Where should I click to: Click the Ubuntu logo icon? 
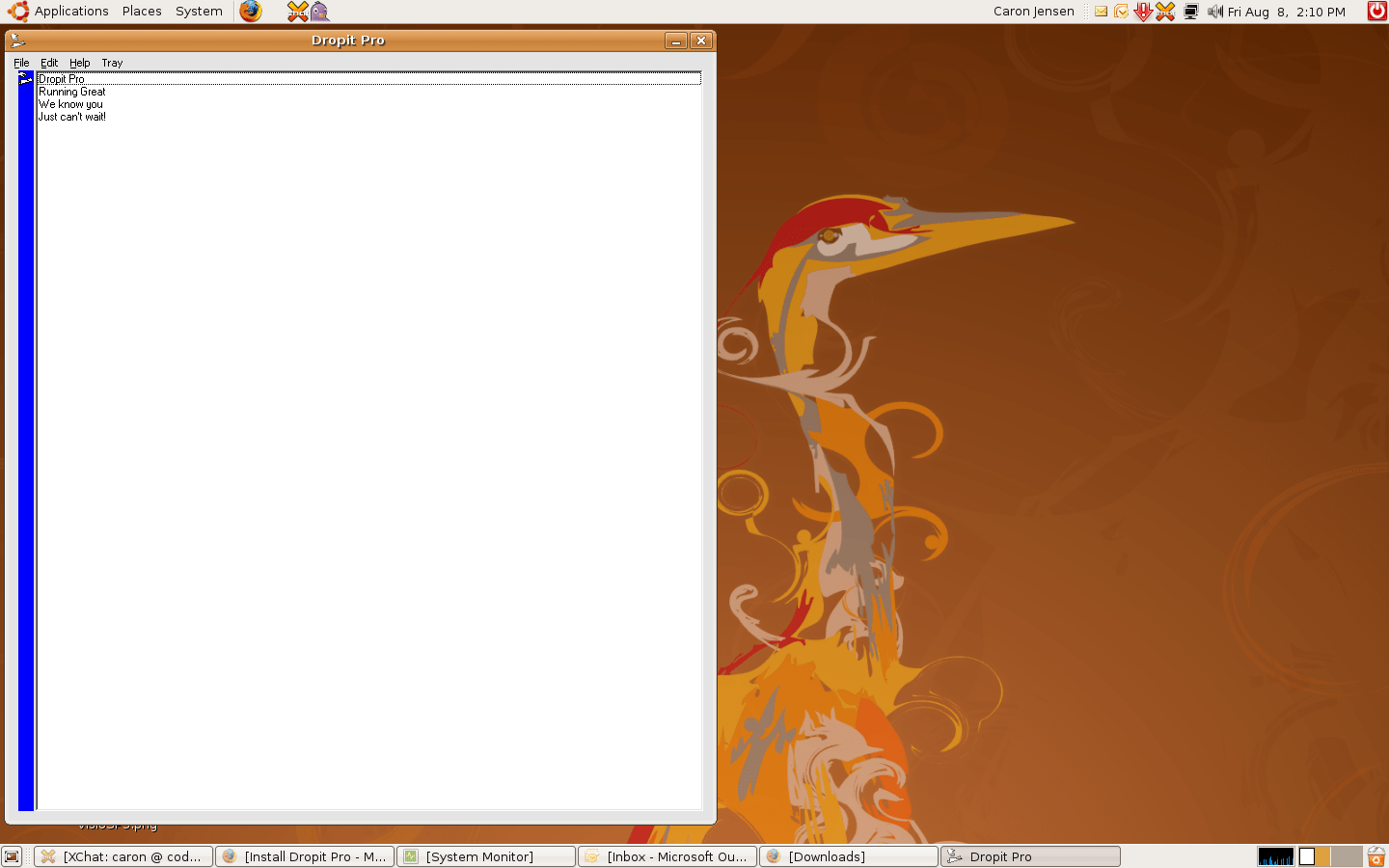[17, 12]
